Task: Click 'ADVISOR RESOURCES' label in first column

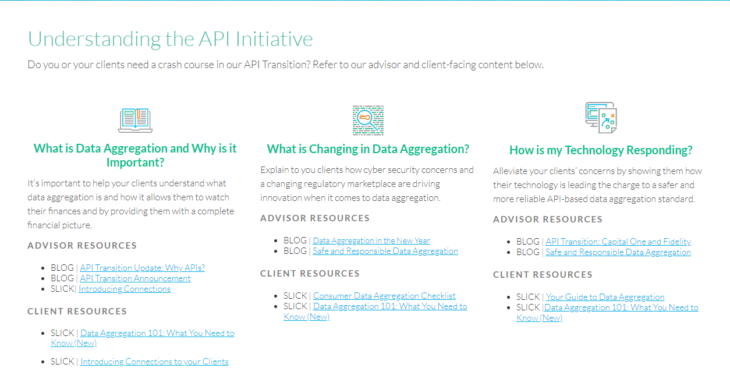Action: point(82,245)
